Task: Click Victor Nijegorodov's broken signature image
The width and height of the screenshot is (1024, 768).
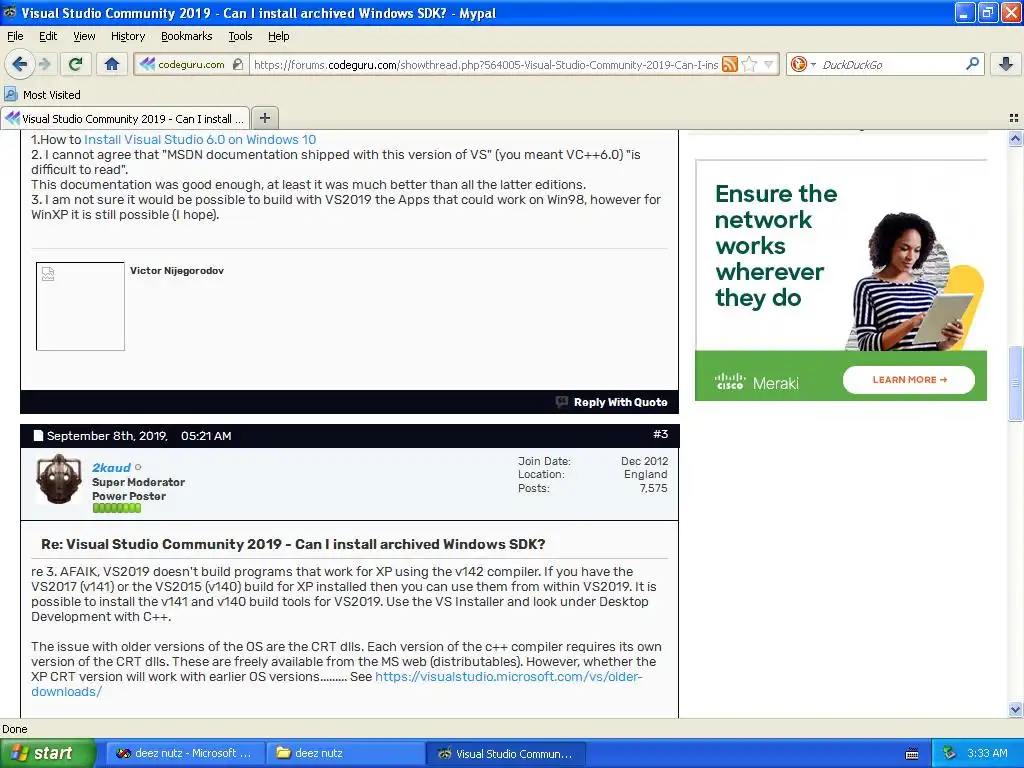Action: [x=80, y=306]
